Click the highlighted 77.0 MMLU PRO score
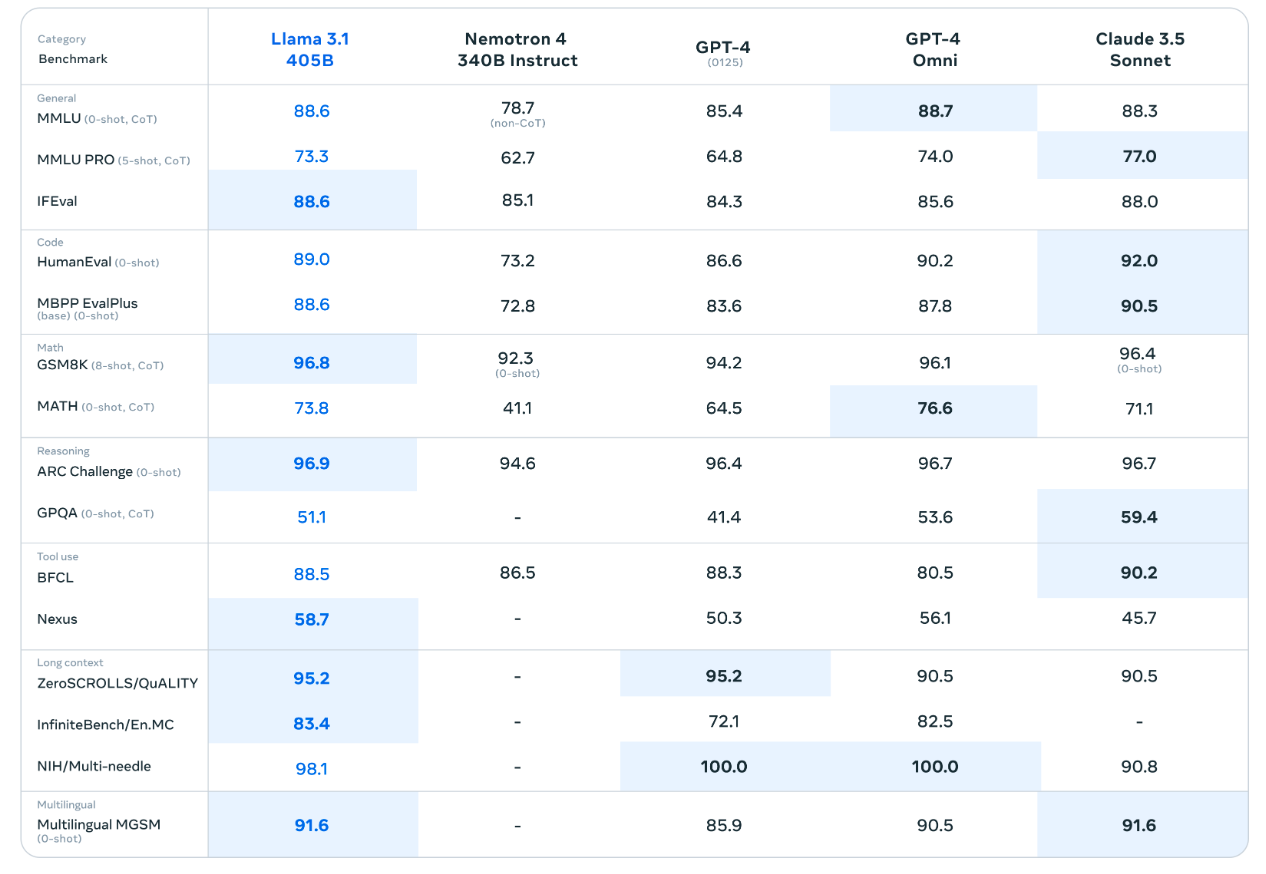Screen dimensions: 1266x874 (x=1139, y=156)
